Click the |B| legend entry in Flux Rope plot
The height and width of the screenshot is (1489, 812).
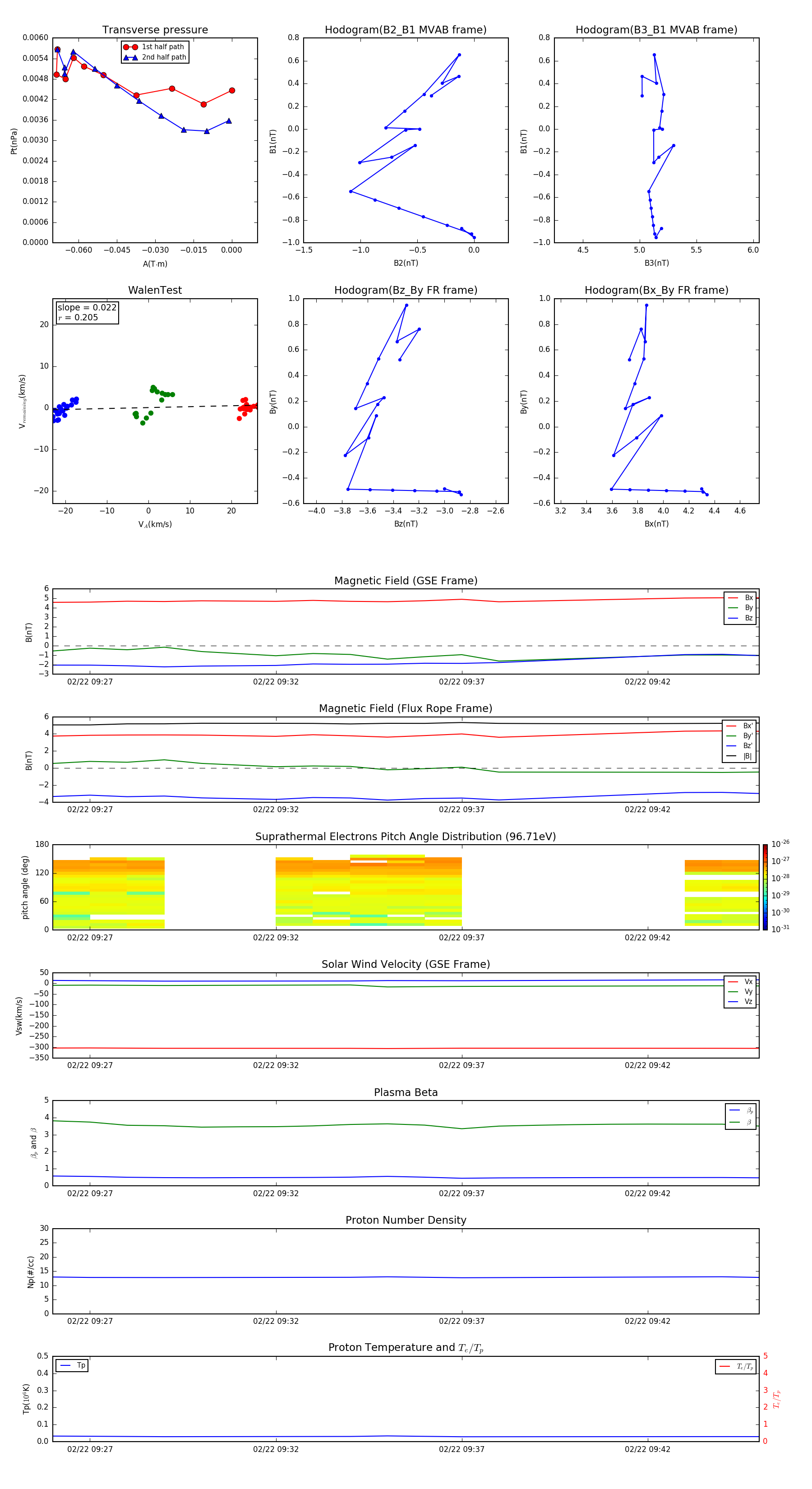tap(739, 756)
